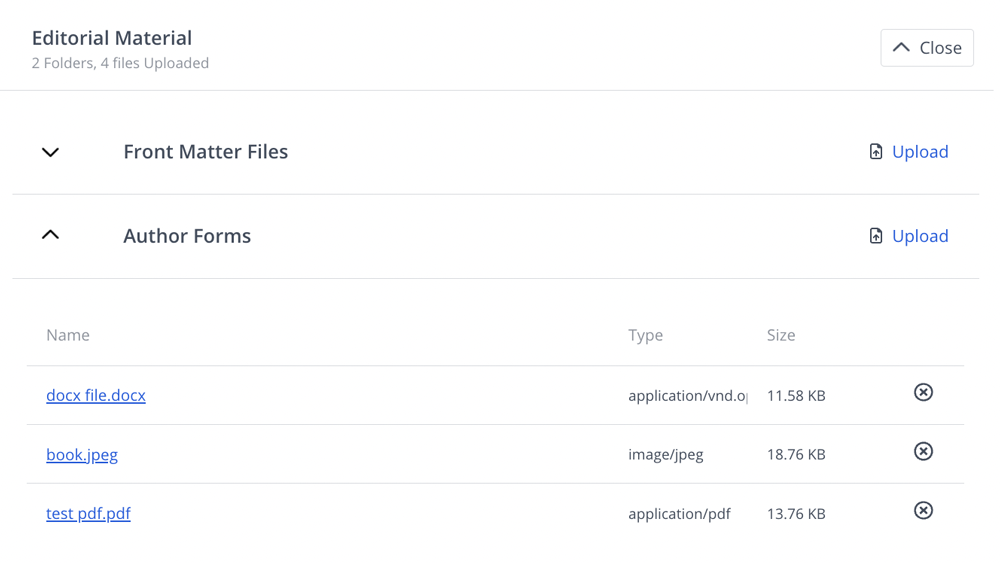Click the upload document icon for Front Matter Files
This screenshot has width=1000, height=563.
(x=876, y=152)
